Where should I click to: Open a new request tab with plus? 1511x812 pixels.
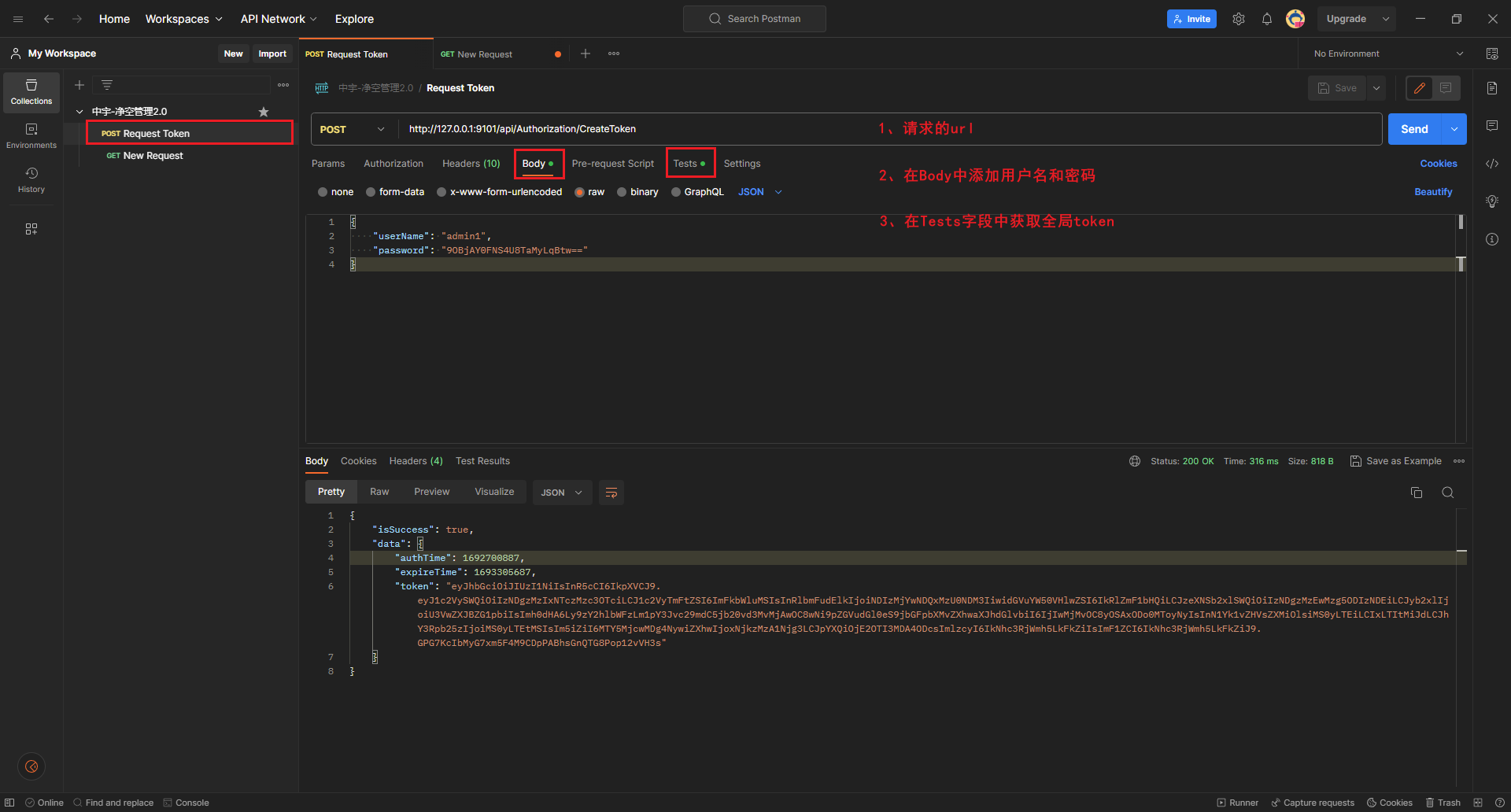[x=586, y=54]
